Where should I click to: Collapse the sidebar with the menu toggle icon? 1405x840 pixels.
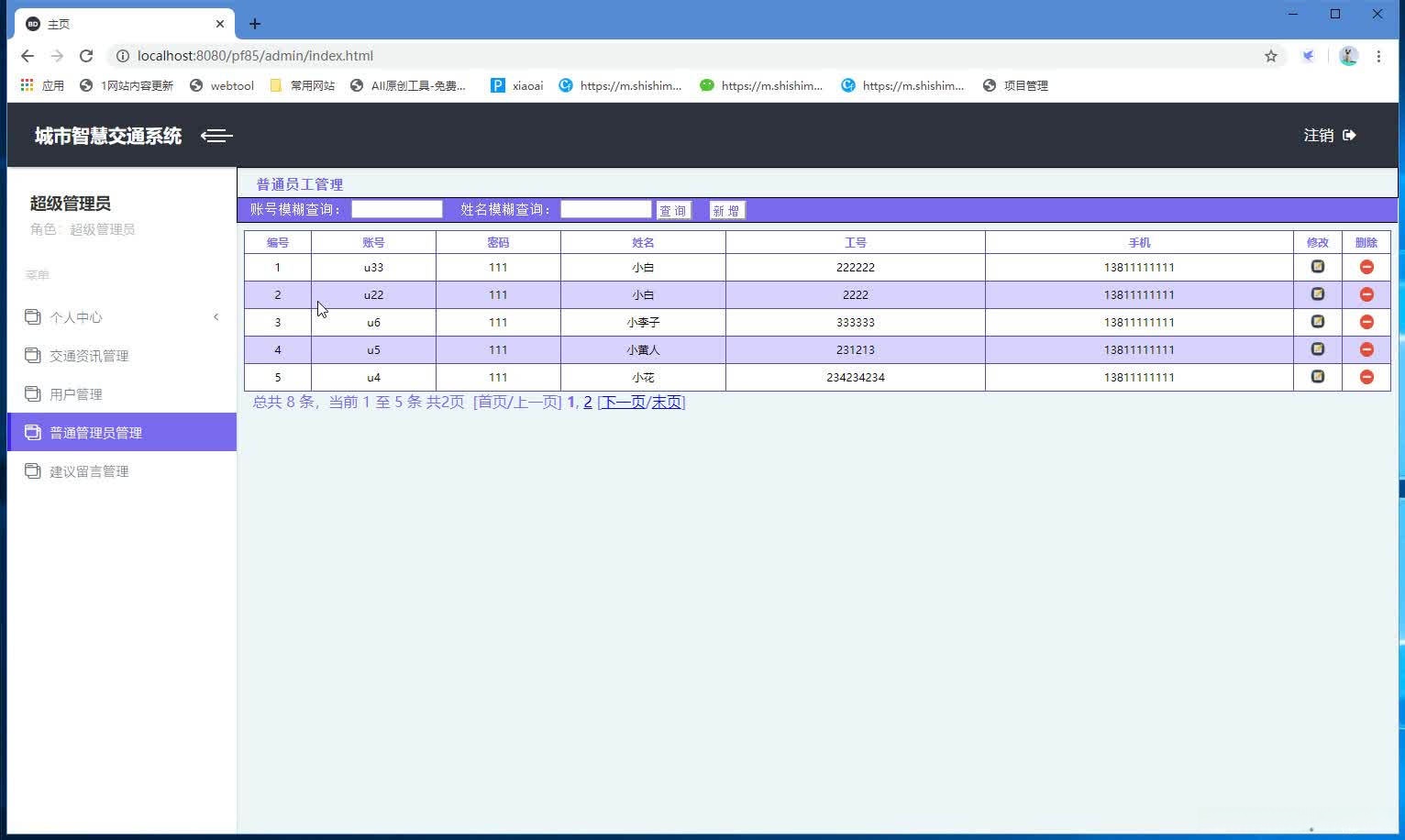(216, 136)
